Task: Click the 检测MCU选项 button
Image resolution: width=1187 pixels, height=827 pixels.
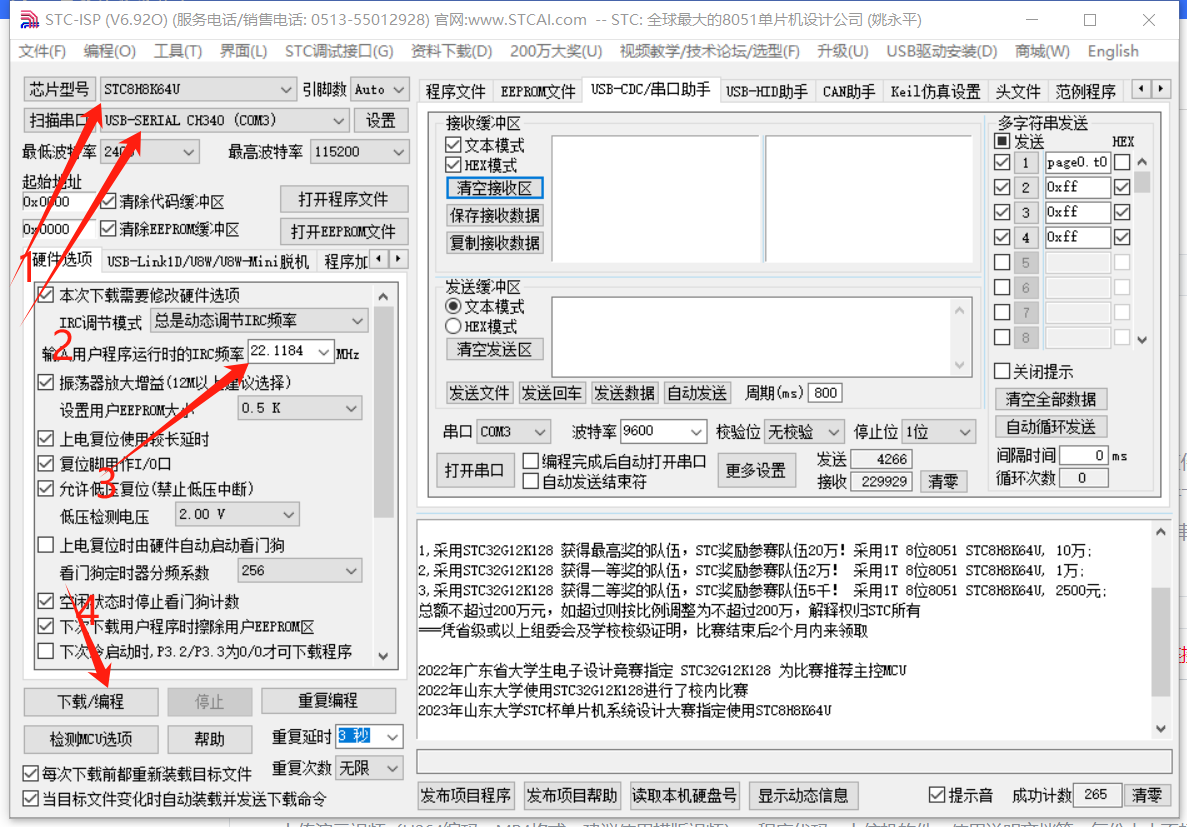Action: click(91, 739)
